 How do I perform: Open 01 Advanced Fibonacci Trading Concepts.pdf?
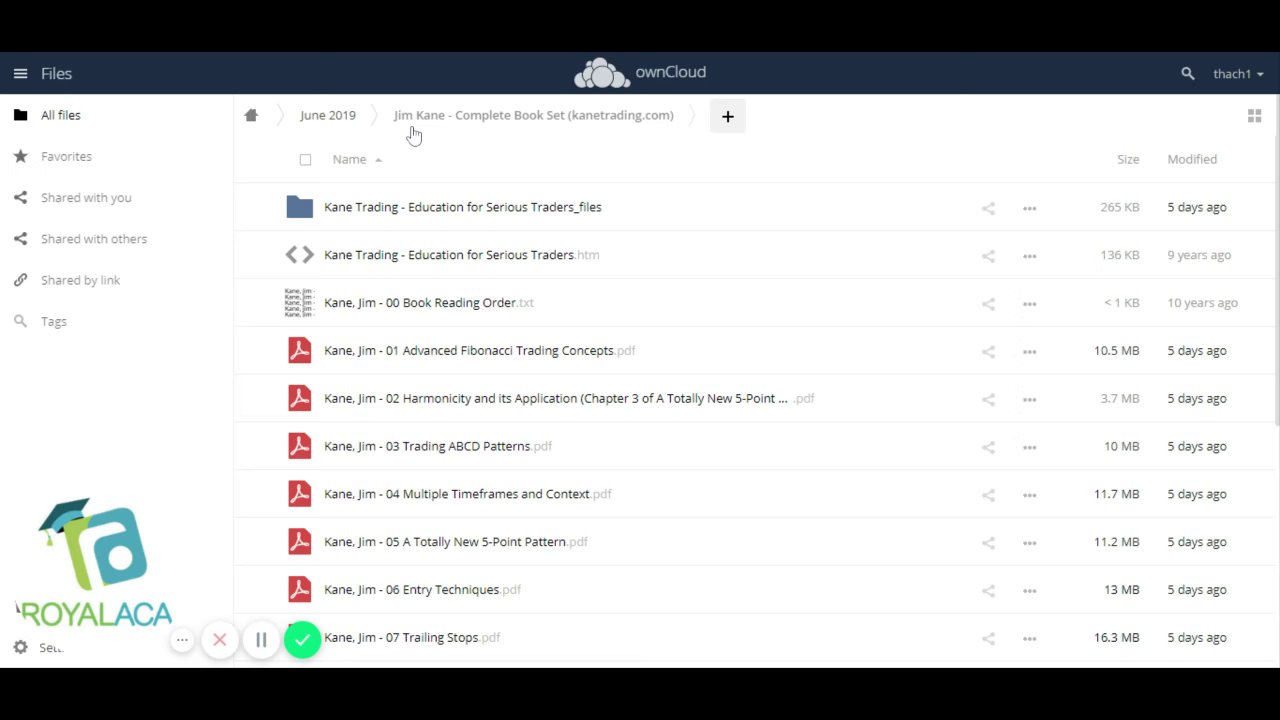click(x=480, y=351)
